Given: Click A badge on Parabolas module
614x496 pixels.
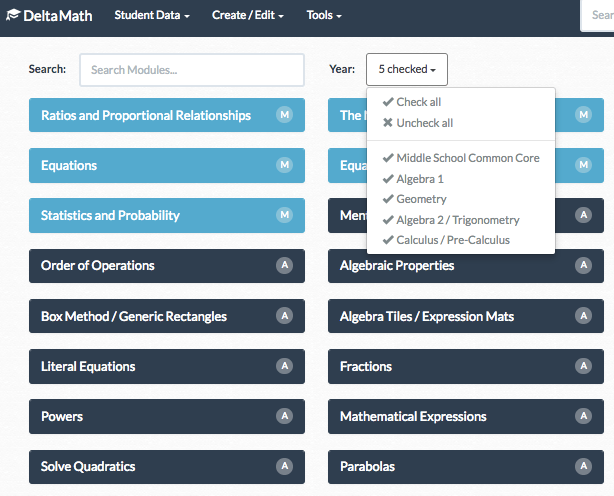Looking at the screenshot, I should (x=583, y=466).
